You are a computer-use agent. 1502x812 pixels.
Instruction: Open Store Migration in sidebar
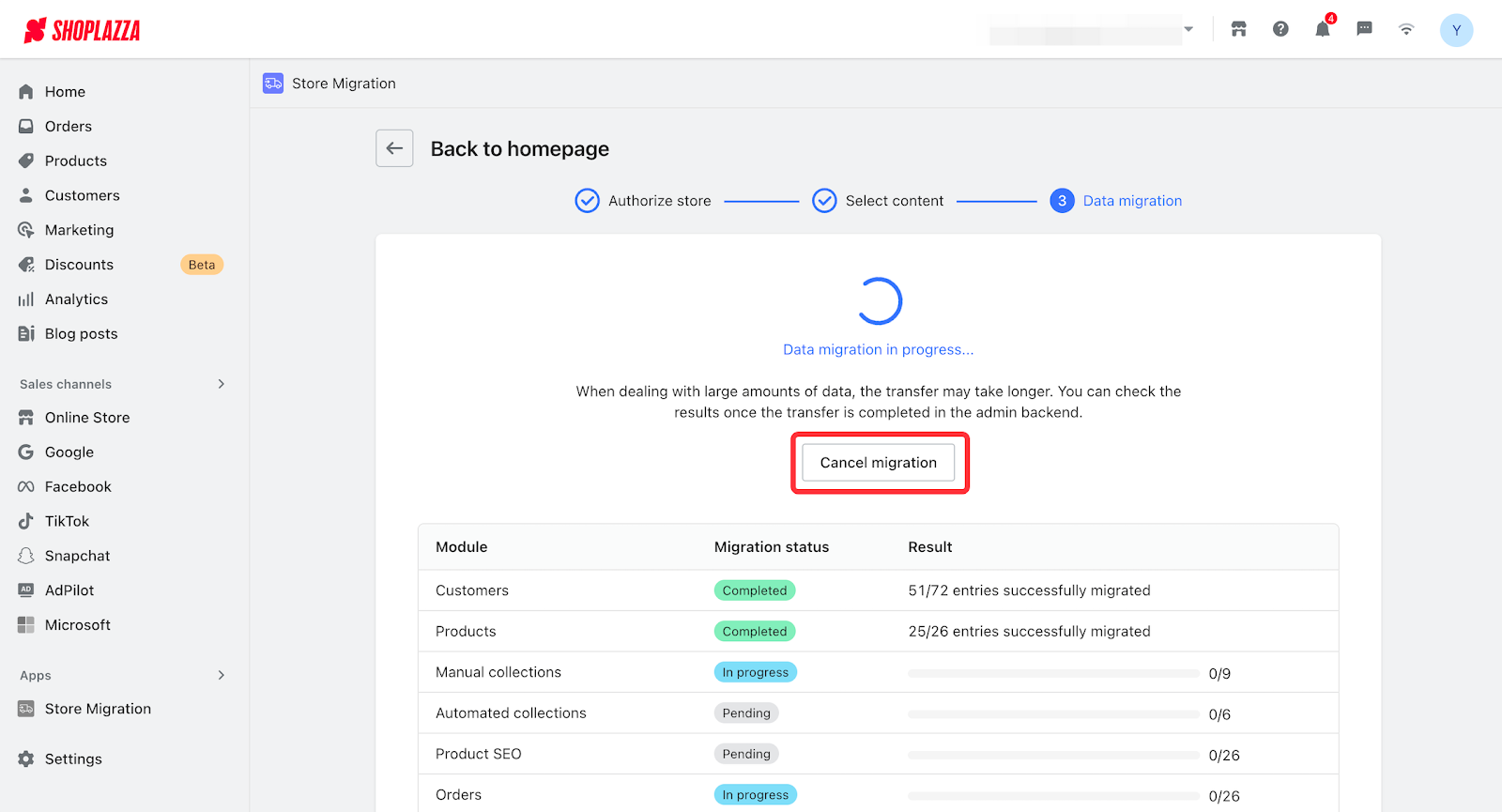click(98, 709)
